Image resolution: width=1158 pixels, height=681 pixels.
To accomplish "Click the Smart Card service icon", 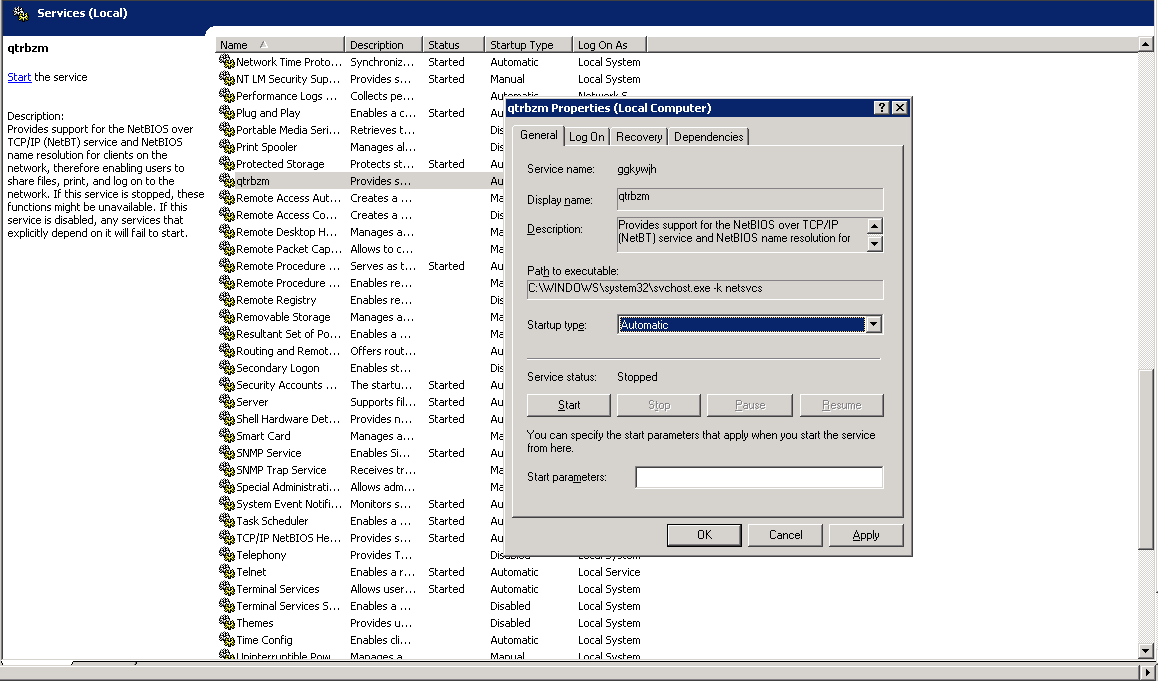I will click(227, 436).
